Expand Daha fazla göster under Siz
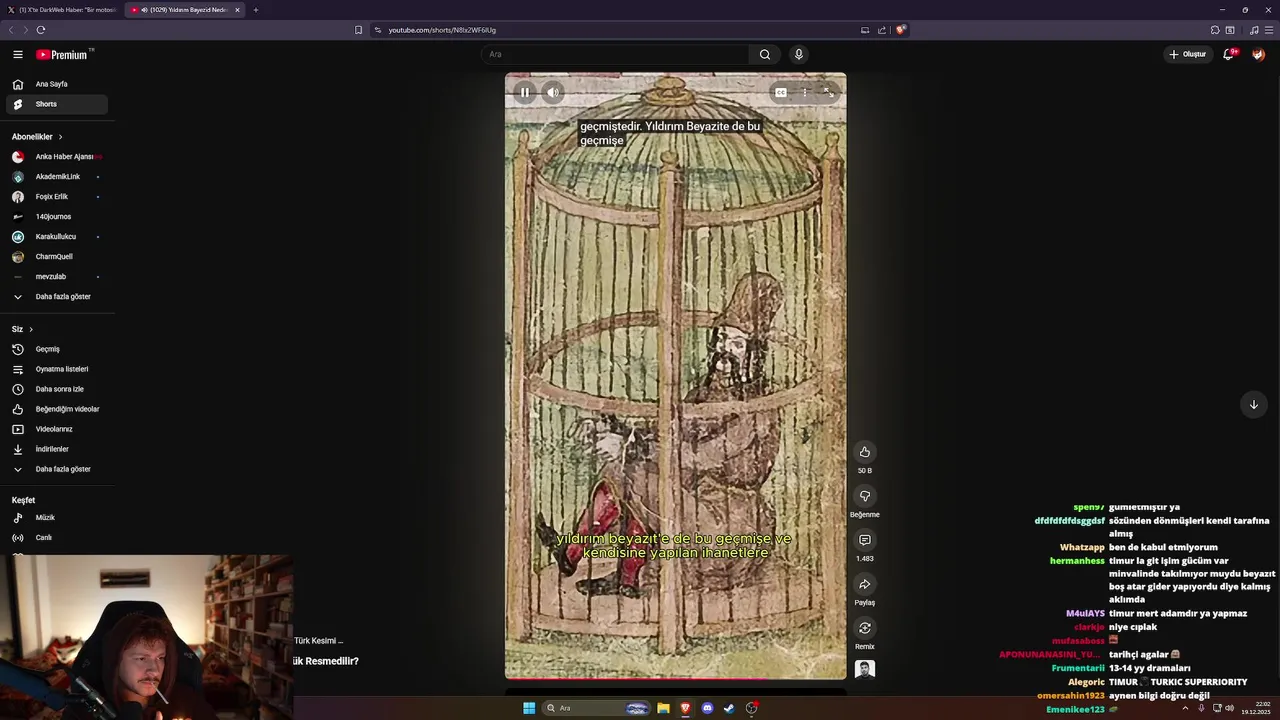Image resolution: width=1280 pixels, height=720 pixels. pyautogui.click(x=57, y=469)
